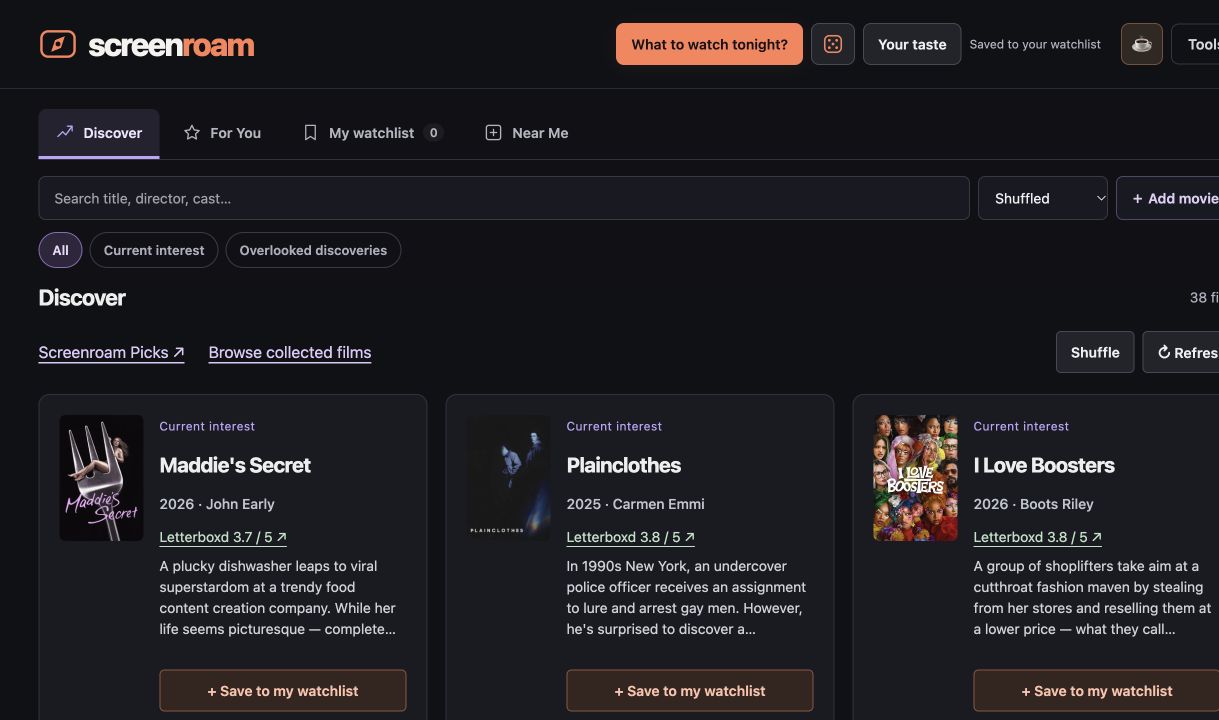Viewport: 1219px width, 720px height.
Task: Click the Plainclothes title
Action: pos(623,465)
